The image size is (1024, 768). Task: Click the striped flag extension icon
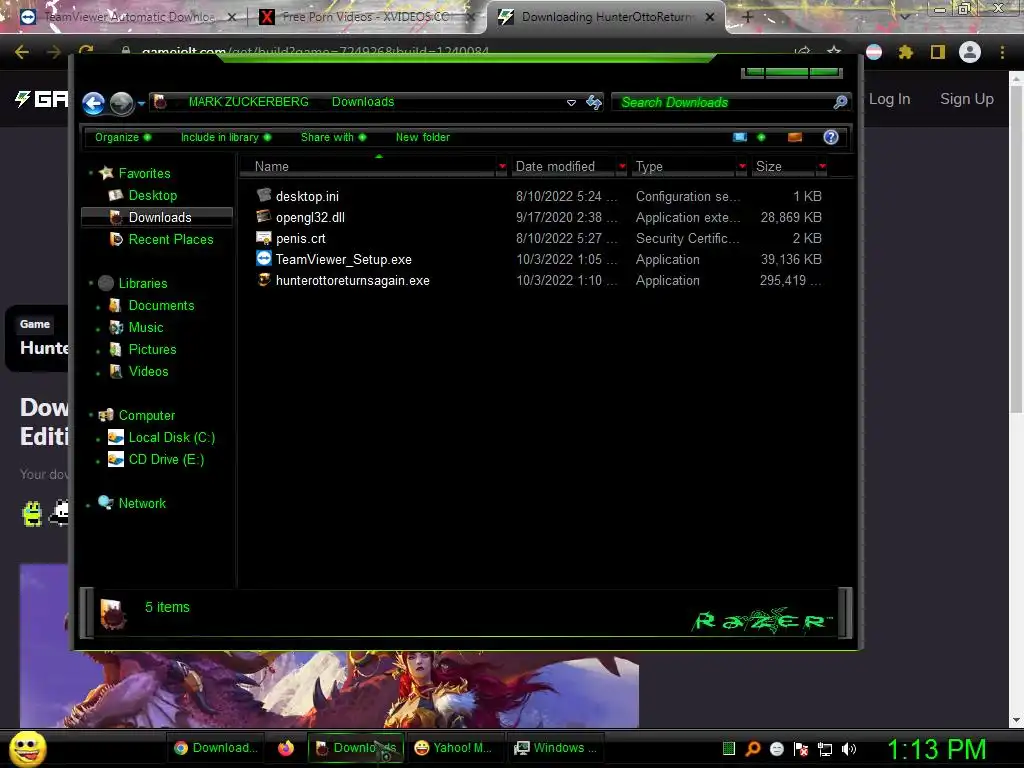click(x=874, y=52)
